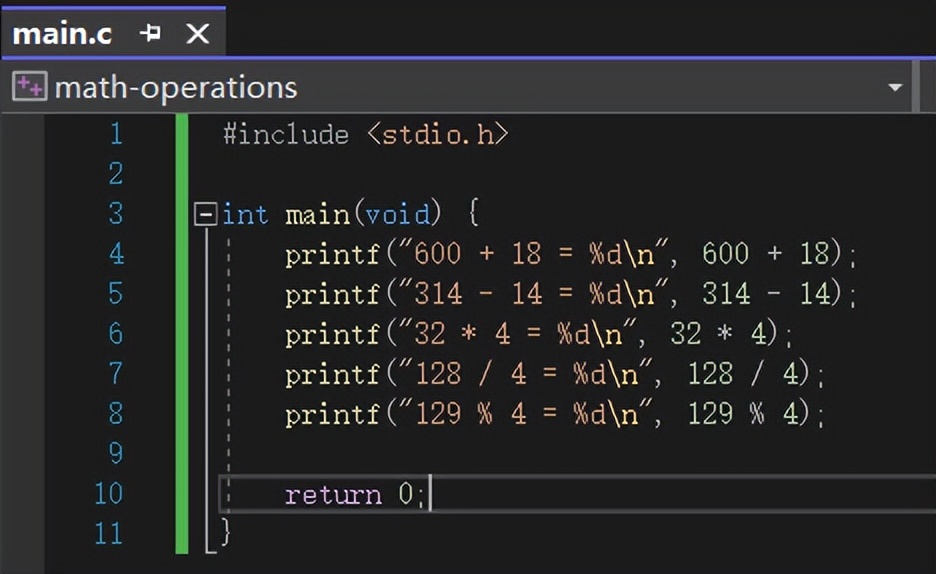
Task: Collapse the main function block
Action: tap(206, 214)
